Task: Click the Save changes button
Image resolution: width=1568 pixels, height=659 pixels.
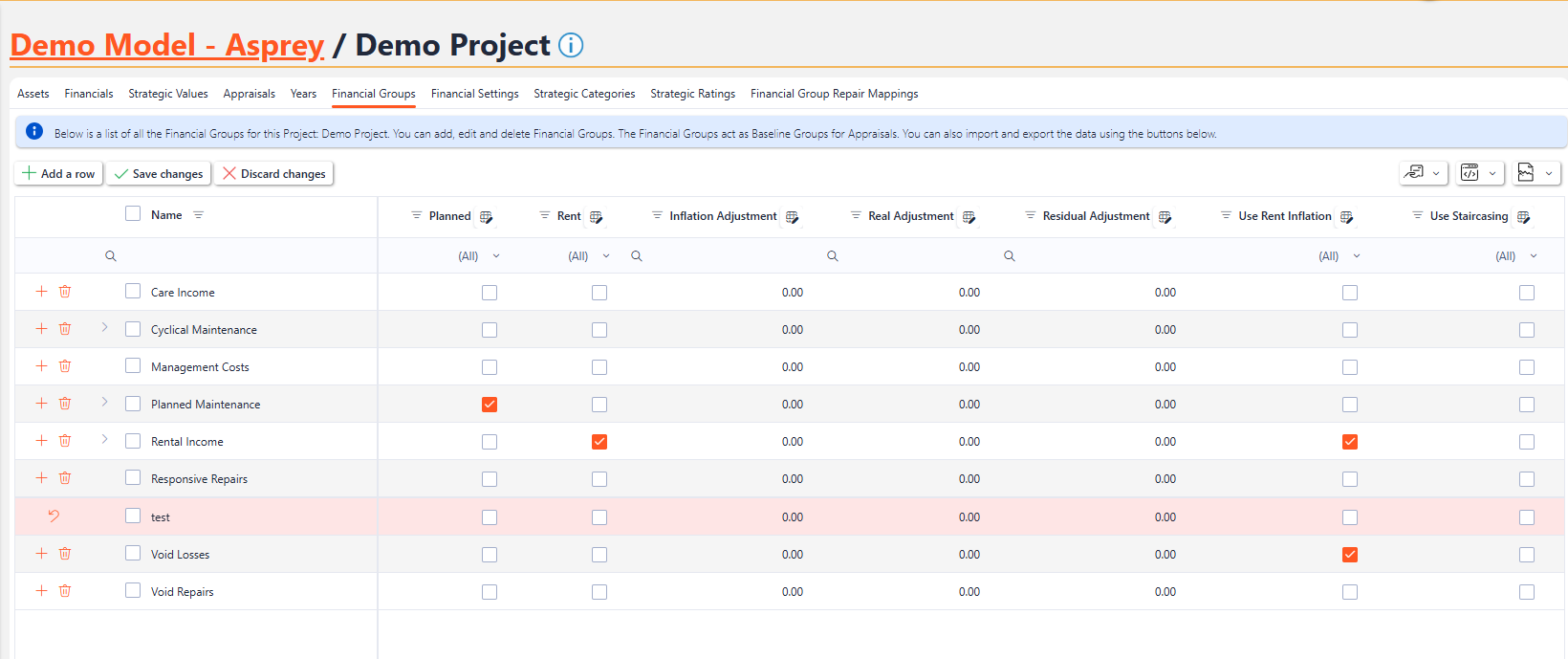Action: [159, 174]
